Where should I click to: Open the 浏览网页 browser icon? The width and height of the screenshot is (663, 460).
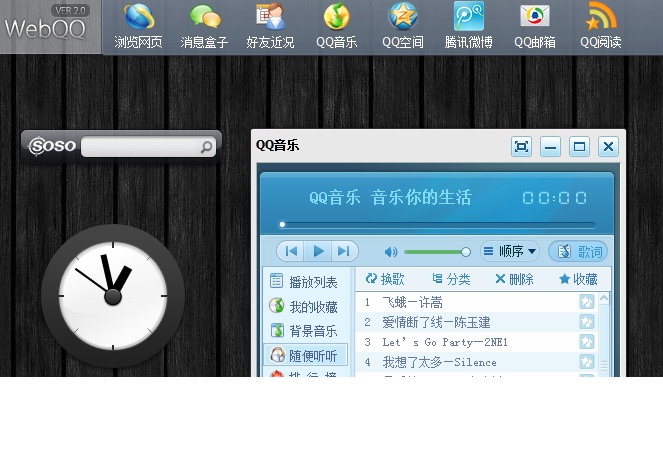[138, 25]
